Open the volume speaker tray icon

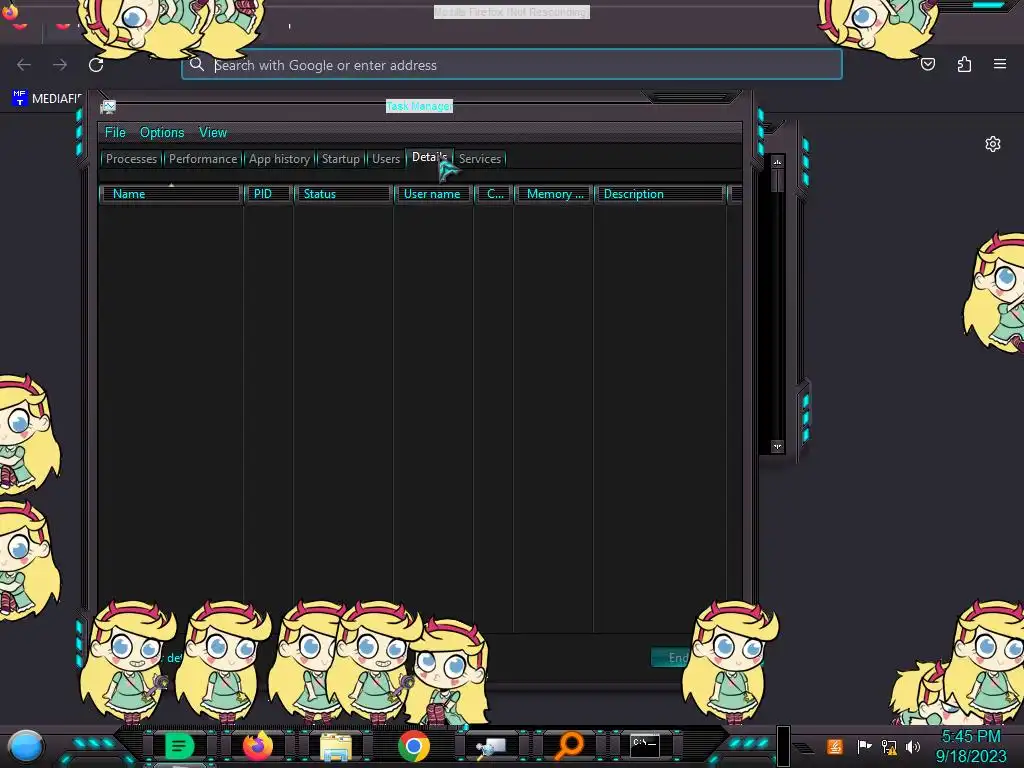coord(913,746)
